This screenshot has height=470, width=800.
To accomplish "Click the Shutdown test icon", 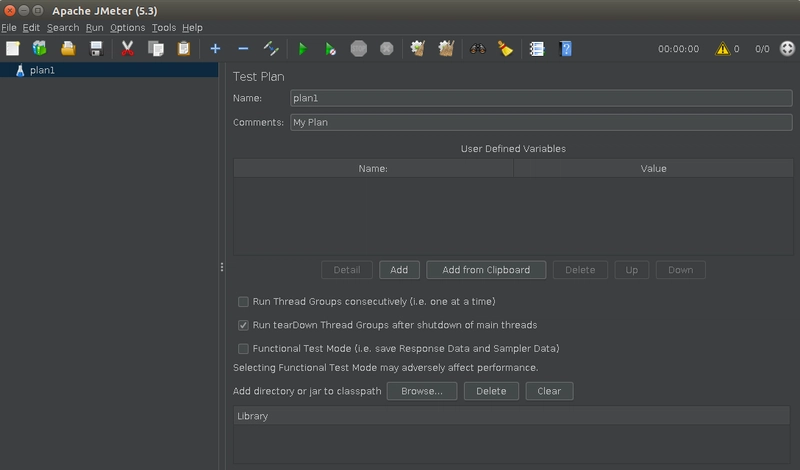I will (x=387, y=48).
